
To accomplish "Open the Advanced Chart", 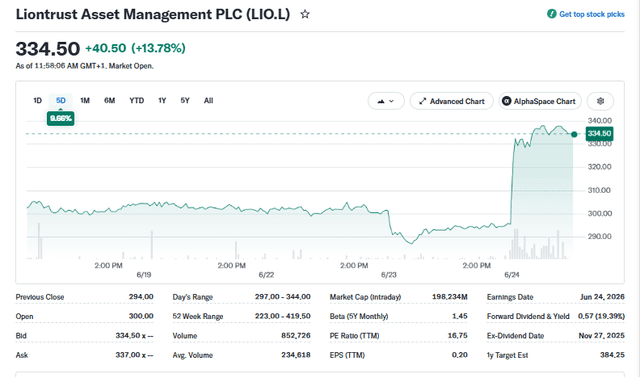I will (451, 101).
